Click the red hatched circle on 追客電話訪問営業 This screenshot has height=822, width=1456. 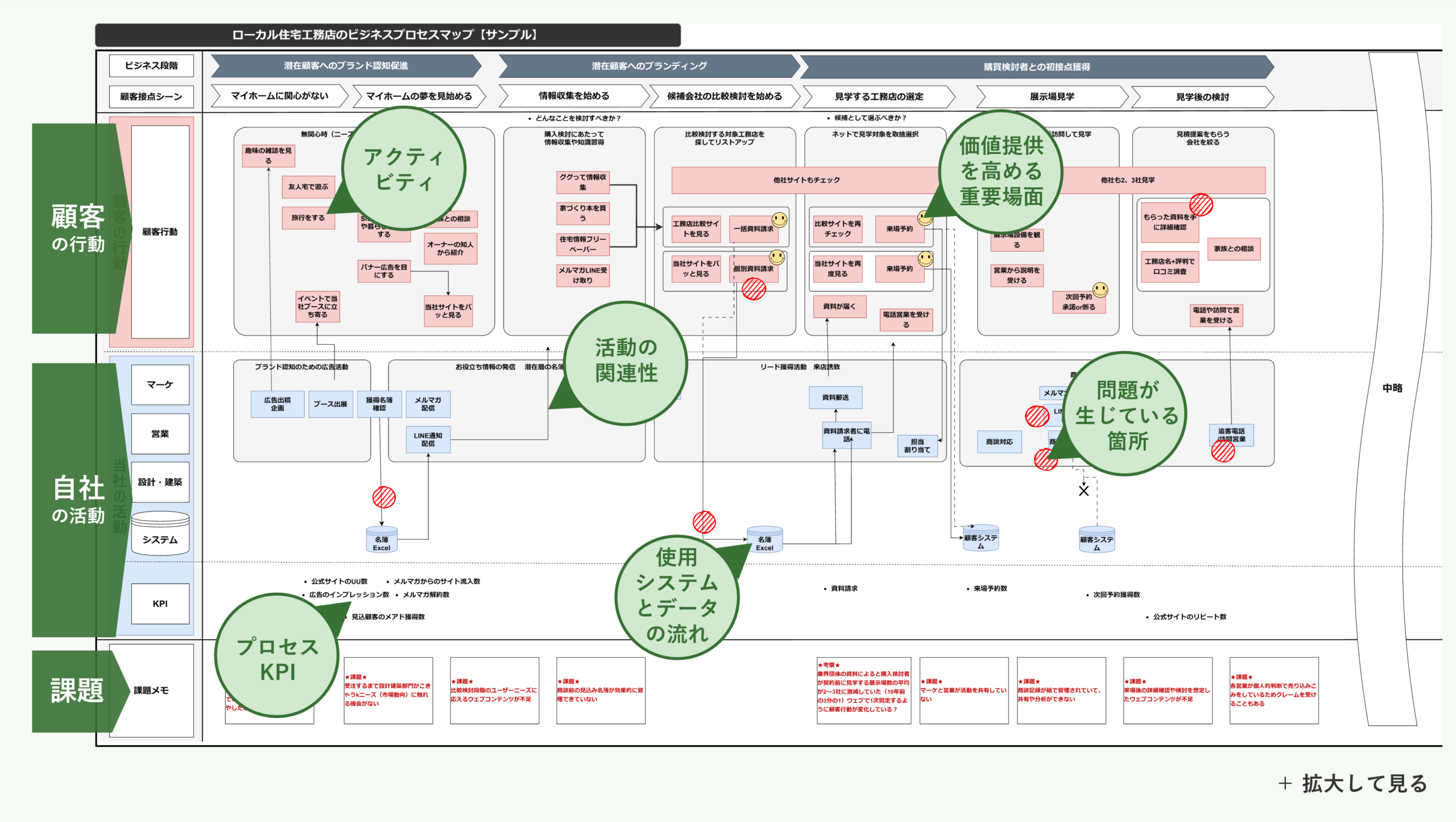click(x=1223, y=451)
